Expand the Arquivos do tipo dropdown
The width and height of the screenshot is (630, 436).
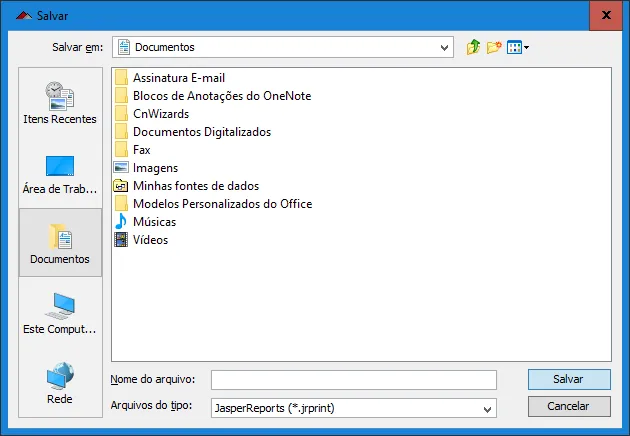pos(487,409)
